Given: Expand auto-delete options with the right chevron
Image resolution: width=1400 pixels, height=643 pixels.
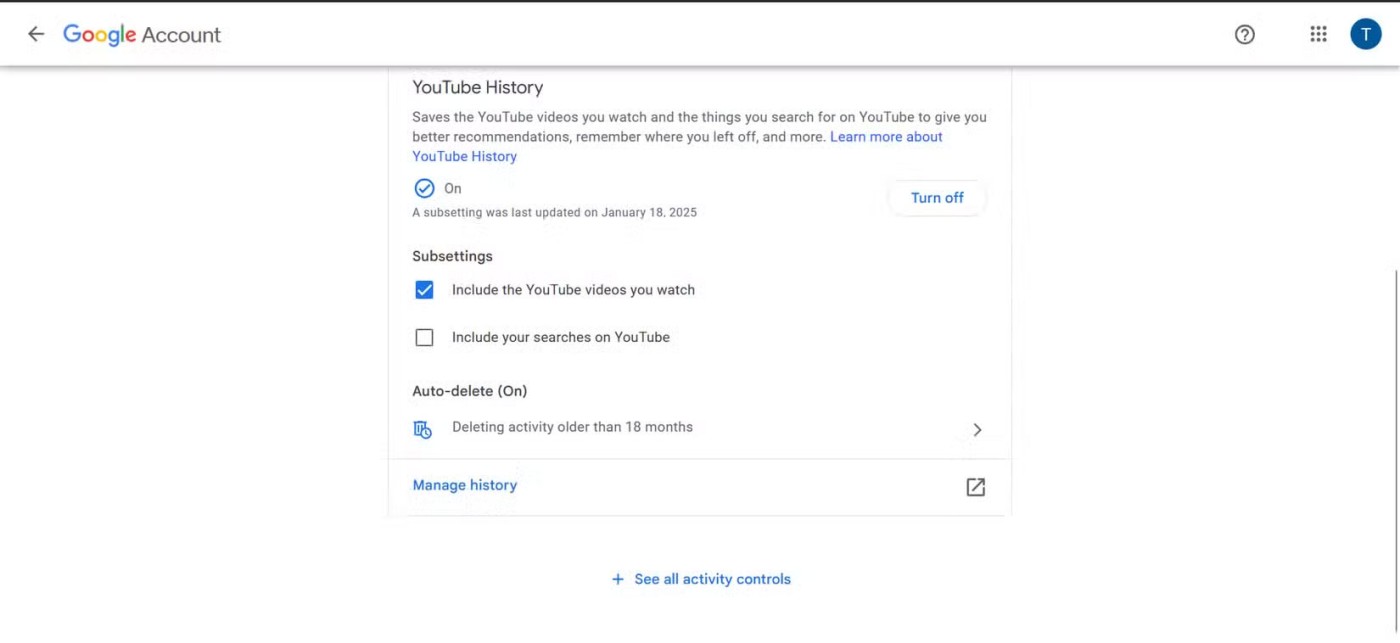Looking at the screenshot, I should coord(977,430).
